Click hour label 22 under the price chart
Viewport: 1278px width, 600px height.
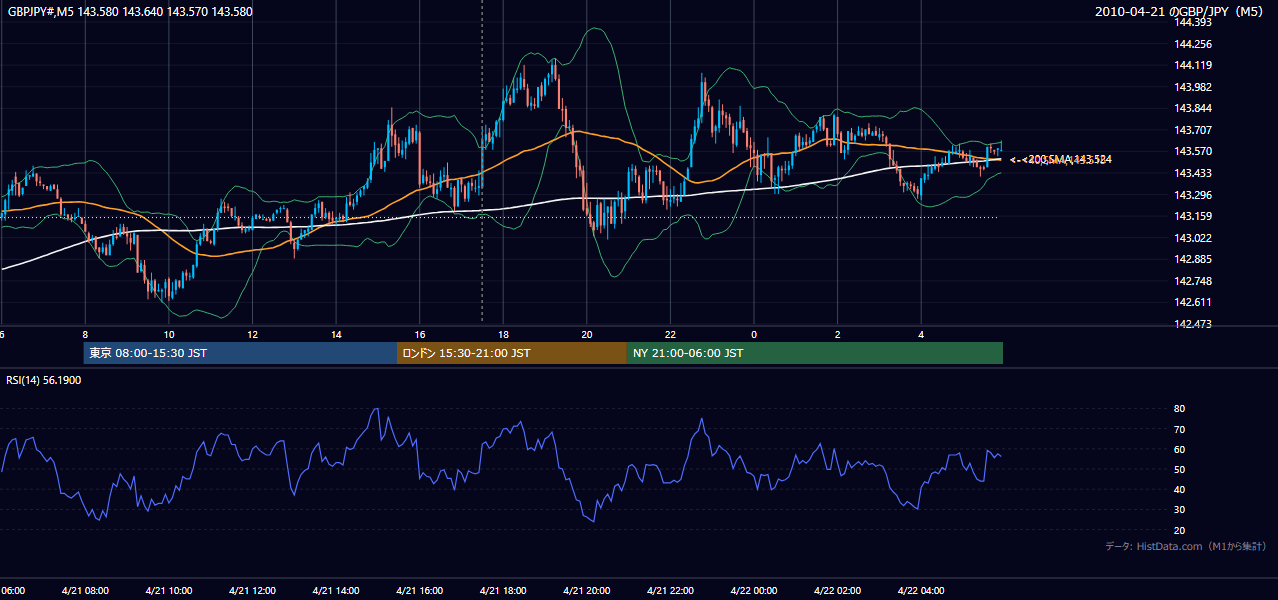tap(671, 334)
